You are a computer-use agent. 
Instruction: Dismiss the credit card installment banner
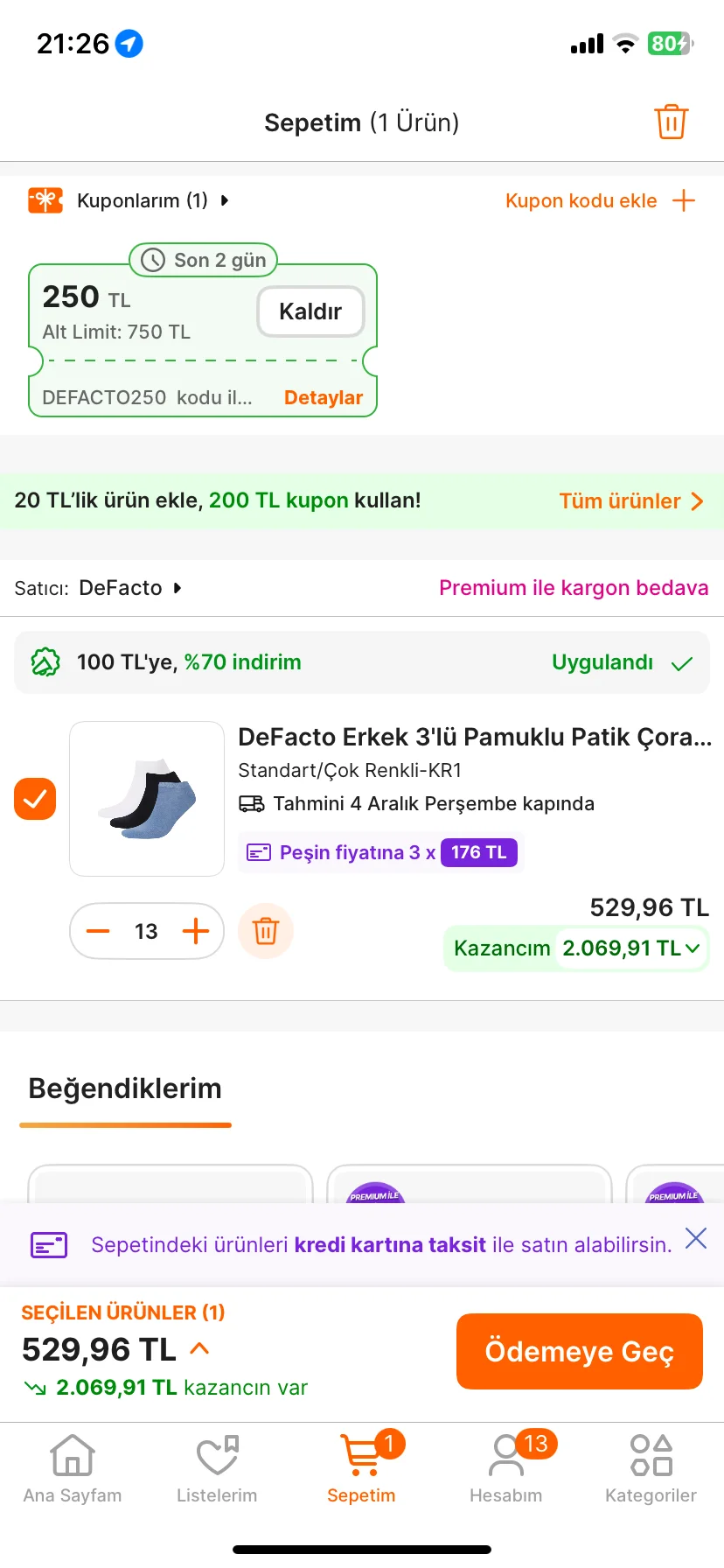[x=696, y=1238]
